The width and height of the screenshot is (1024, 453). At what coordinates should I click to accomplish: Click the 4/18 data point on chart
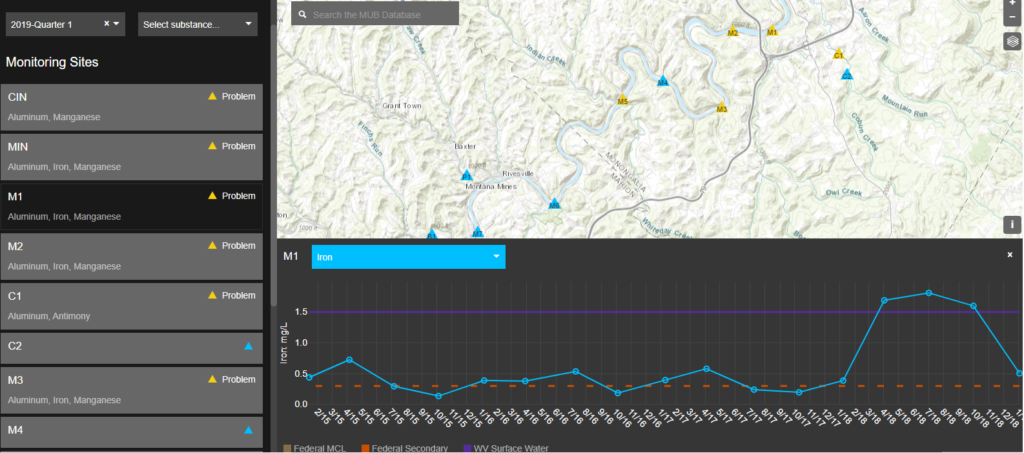(884, 300)
